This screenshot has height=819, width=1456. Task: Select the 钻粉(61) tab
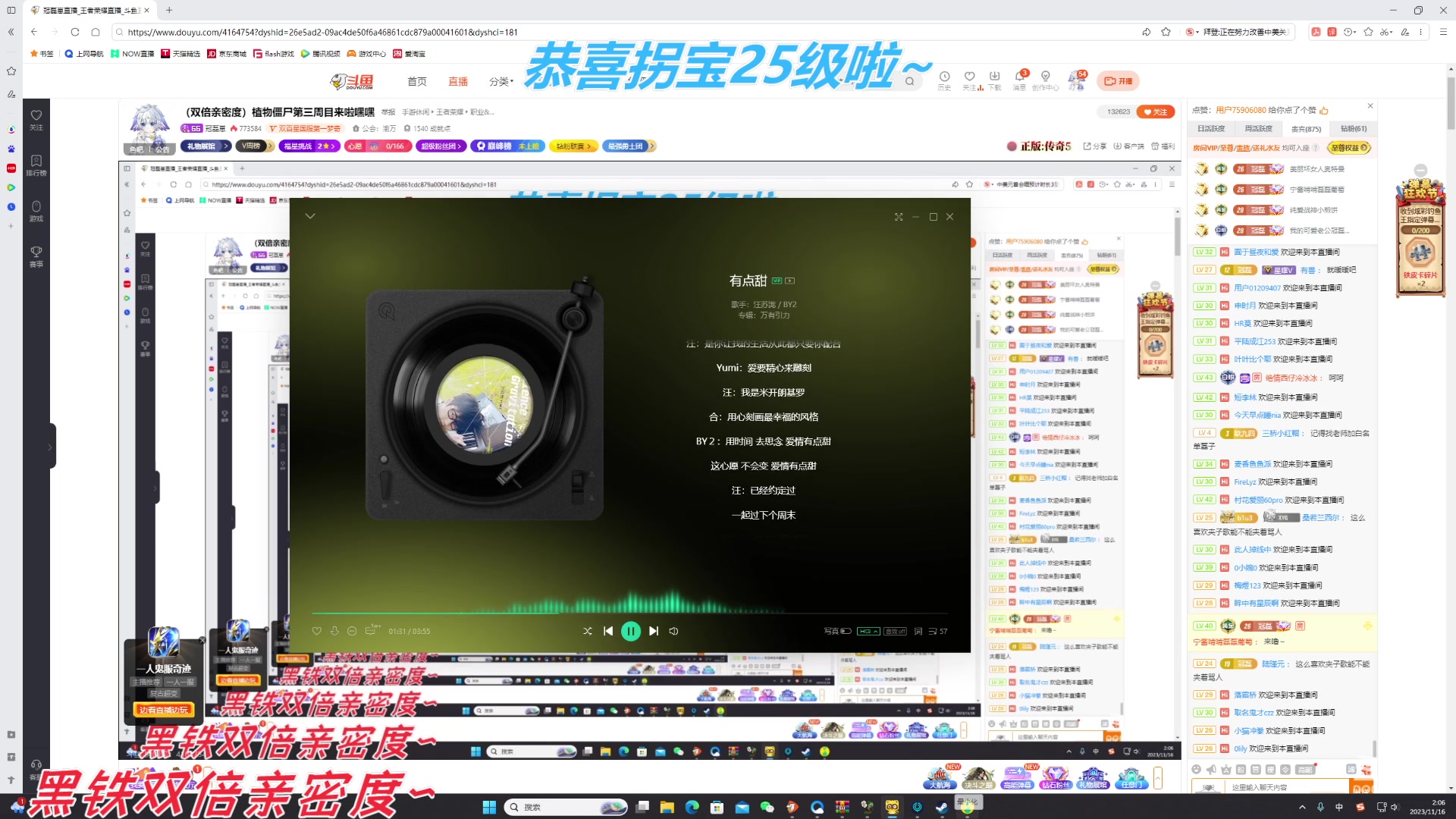point(1353,128)
